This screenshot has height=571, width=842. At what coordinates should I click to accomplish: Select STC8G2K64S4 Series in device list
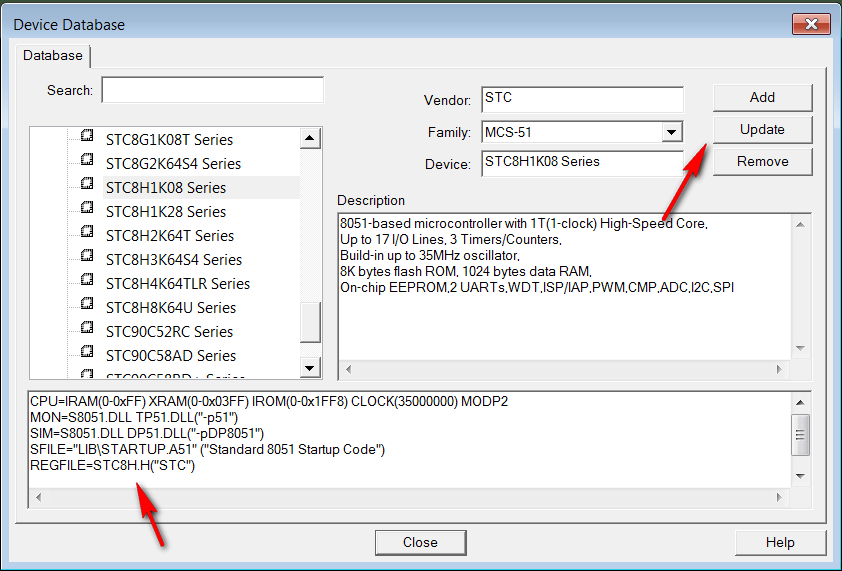(173, 164)
